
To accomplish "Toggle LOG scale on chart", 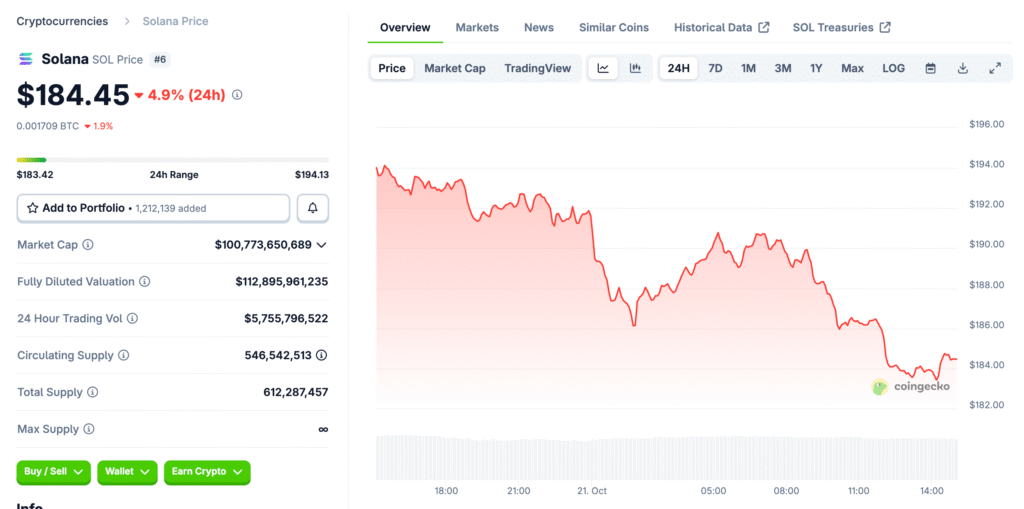I will 893,68.
